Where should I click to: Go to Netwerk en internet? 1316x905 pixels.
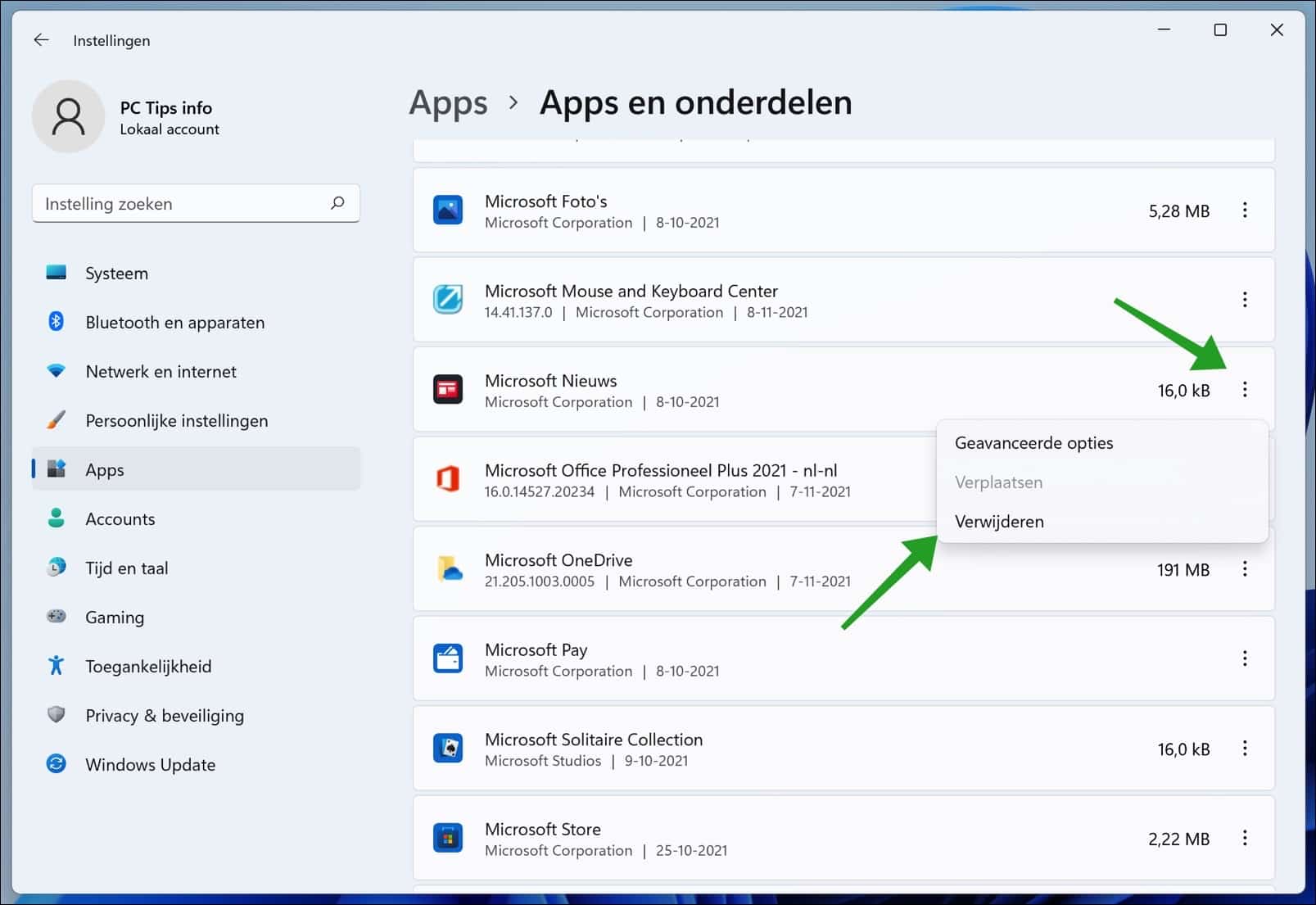(x=196, y=371)
